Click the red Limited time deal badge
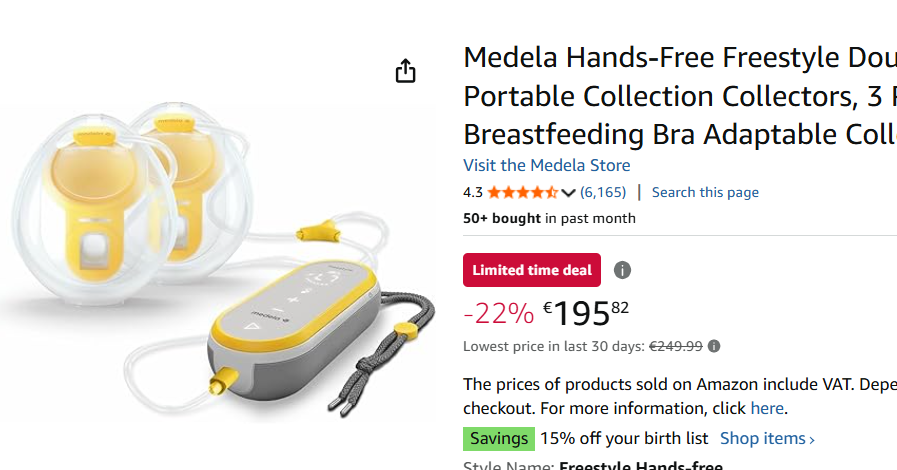This screenshot has height=470, width=897. pos(532,270)
